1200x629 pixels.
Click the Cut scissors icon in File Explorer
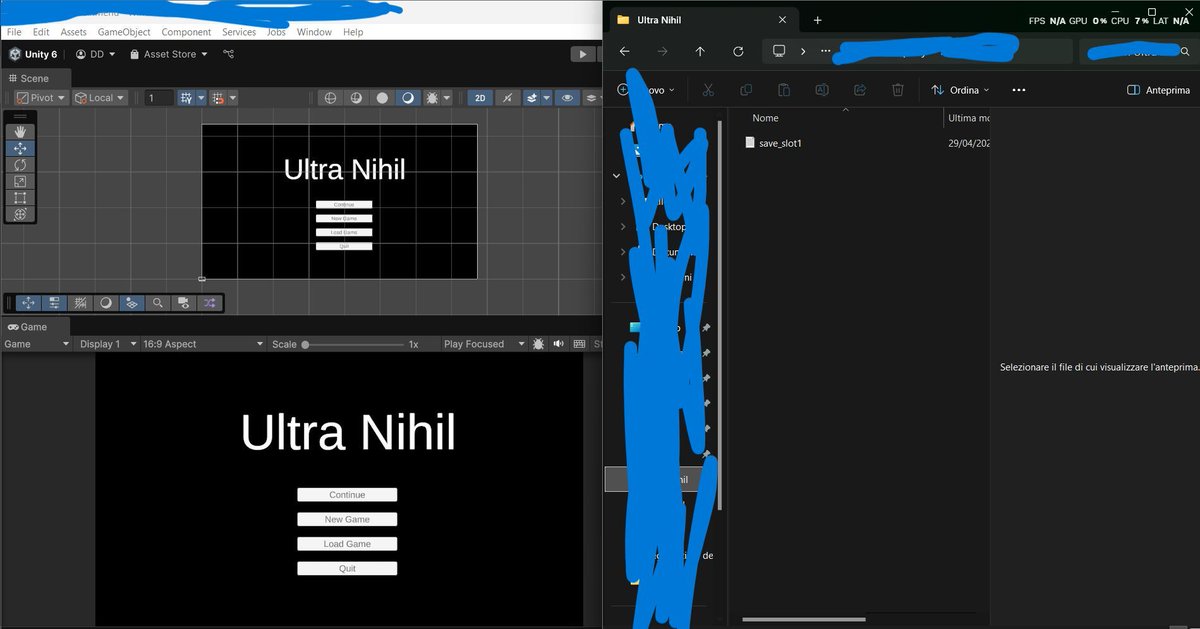click(x=708, y=90)
